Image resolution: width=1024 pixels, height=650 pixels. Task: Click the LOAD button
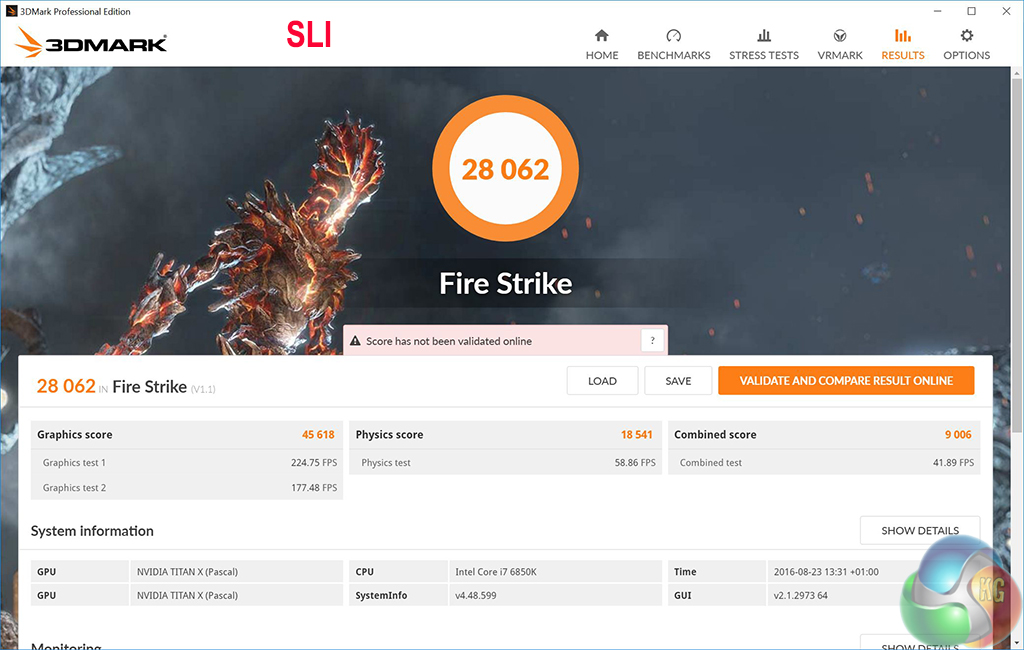(602, 381)
